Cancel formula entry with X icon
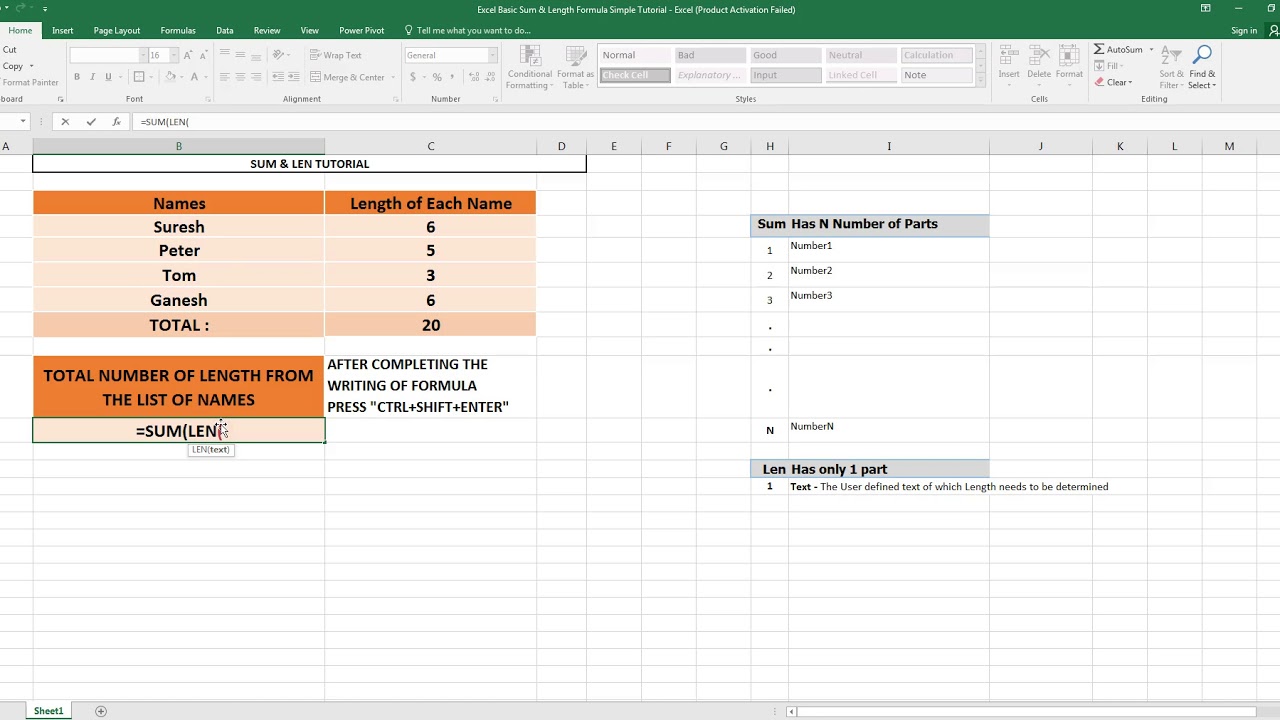 [65, 122]
